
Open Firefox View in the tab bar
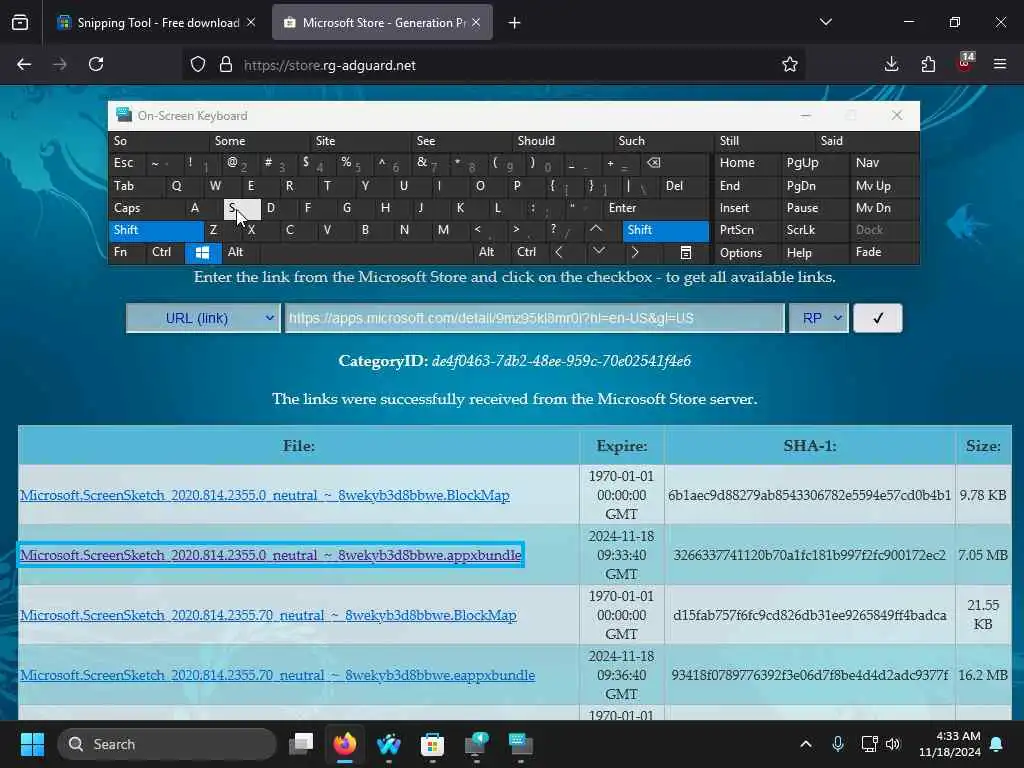[20, 23]
